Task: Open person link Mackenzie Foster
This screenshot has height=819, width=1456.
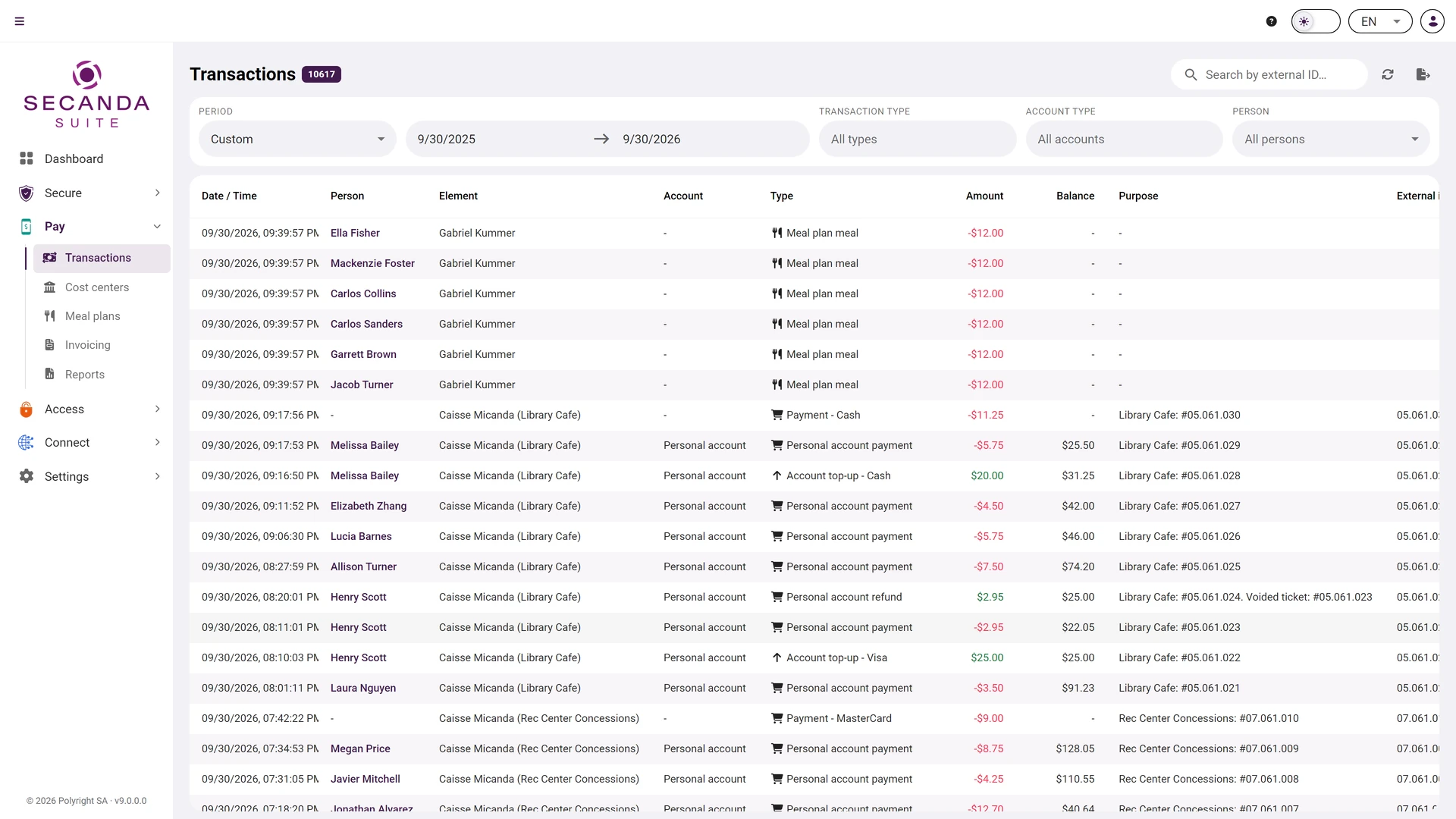Action: point(372,263)
